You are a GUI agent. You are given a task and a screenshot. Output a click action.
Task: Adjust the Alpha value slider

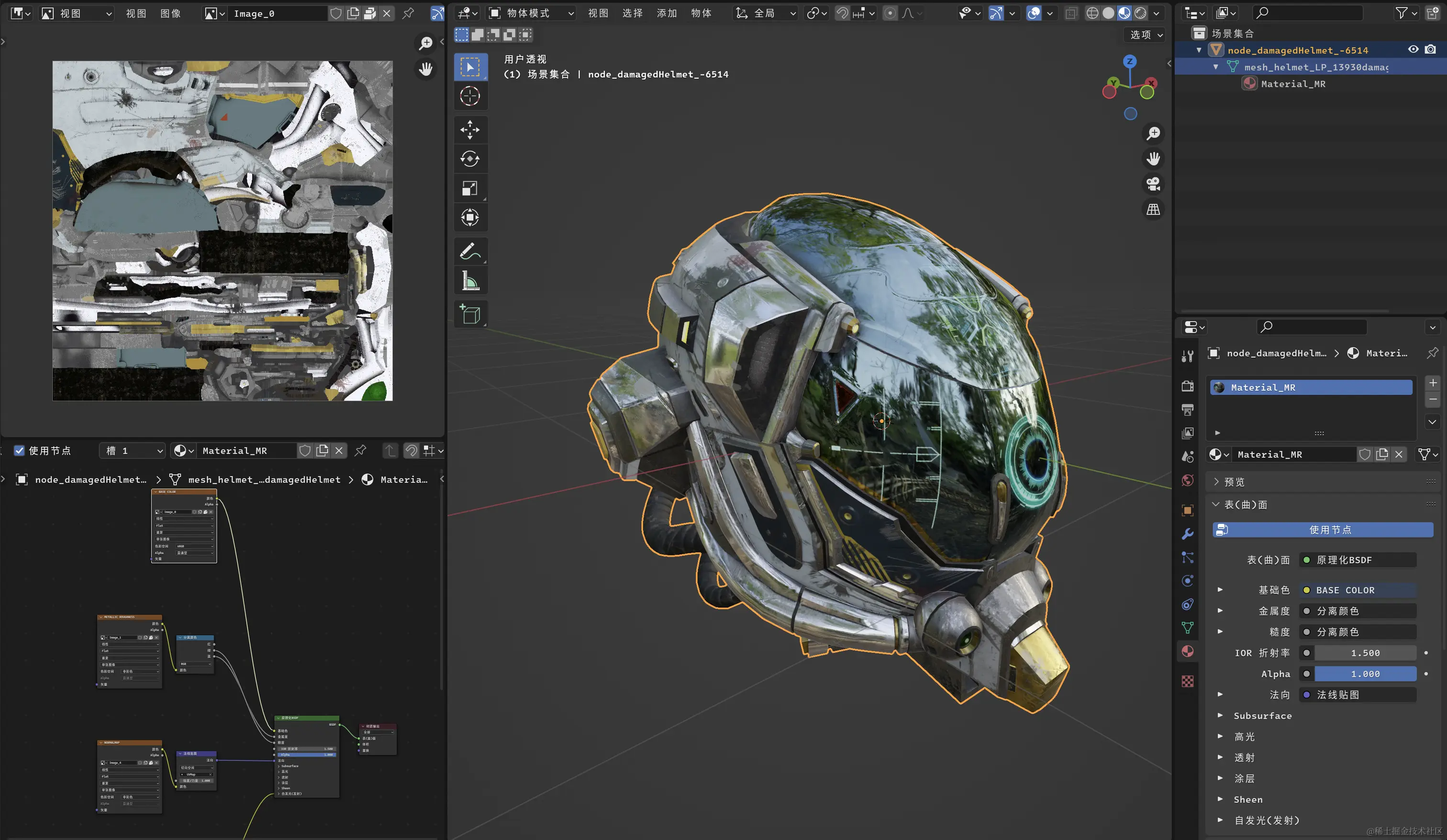pyautogui.click(x=1365, y=674)
